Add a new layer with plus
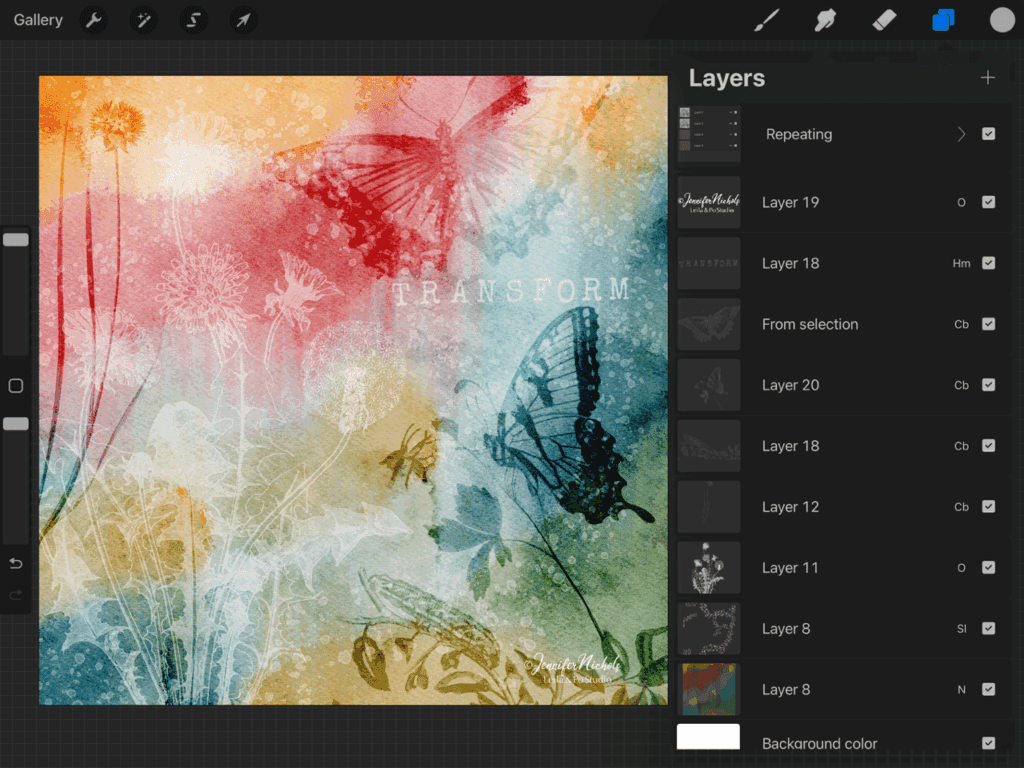Viewport: 1024px width, 768px height. [988, 78]
